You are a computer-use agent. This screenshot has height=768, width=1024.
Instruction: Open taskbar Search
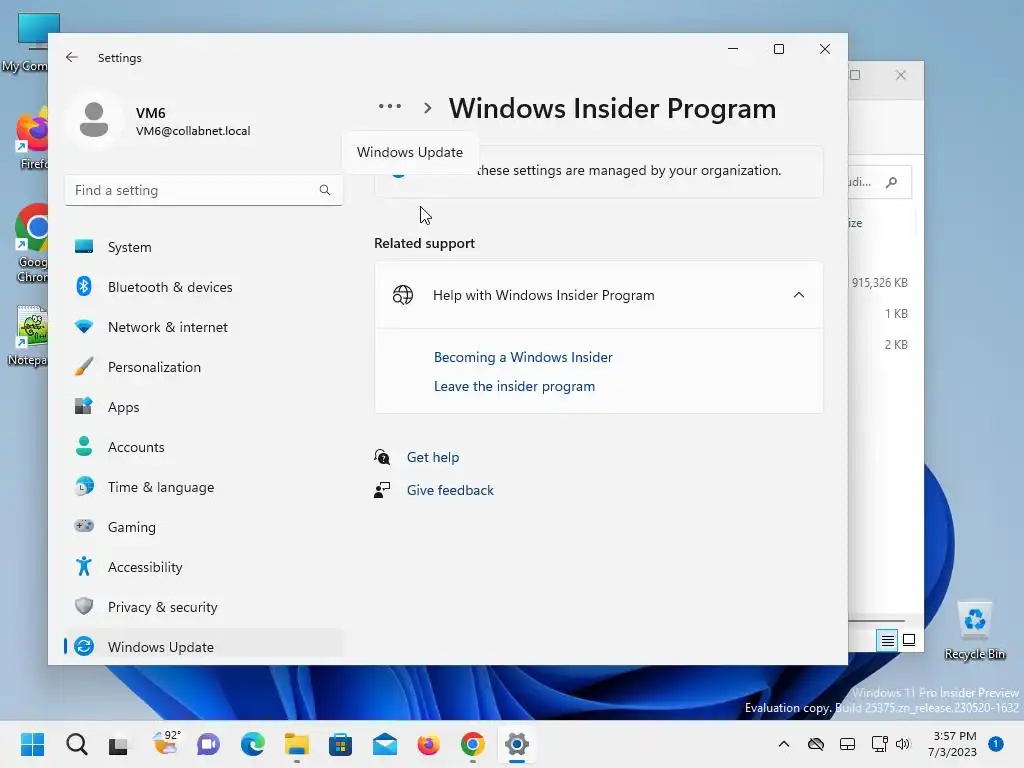(x=76, y=744)
